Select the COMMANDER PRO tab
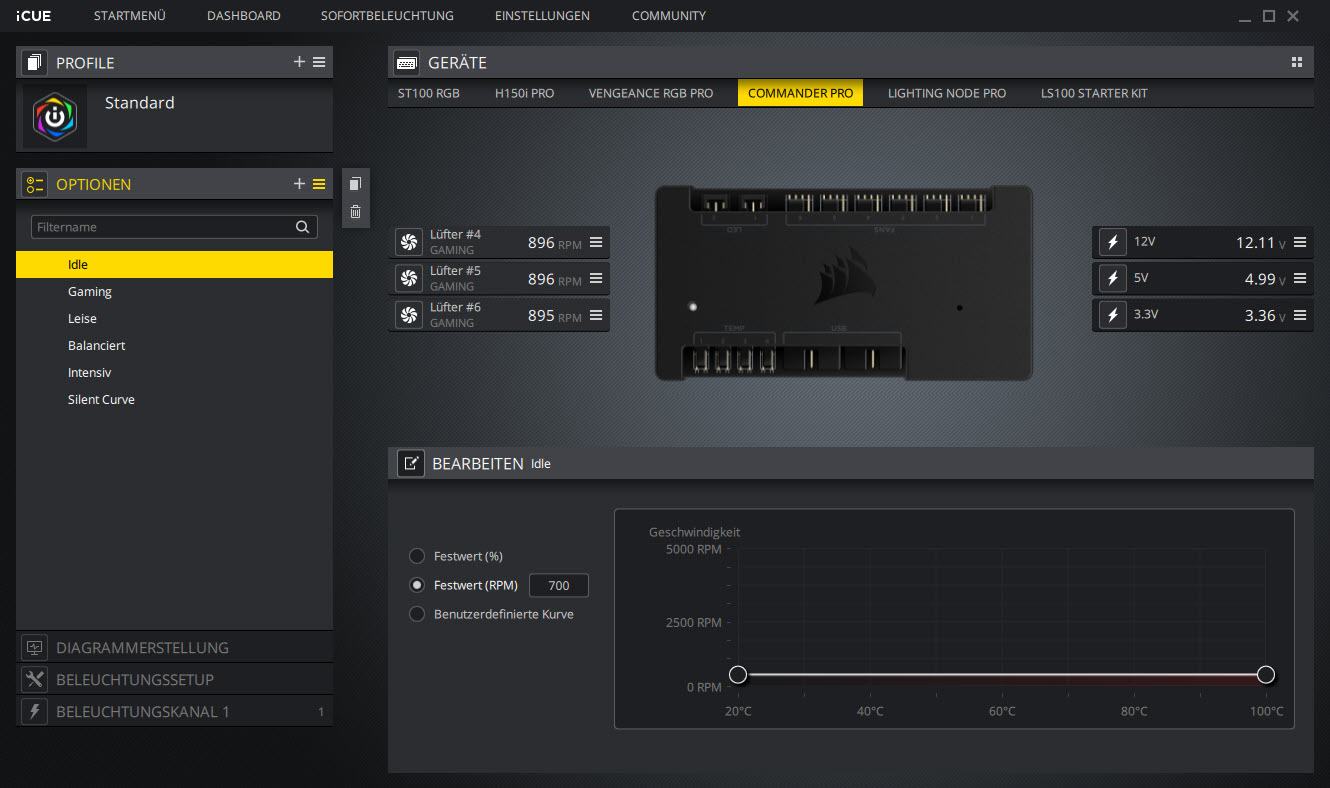Viewport: 1330px width, 788px height. tap(800, 93)
